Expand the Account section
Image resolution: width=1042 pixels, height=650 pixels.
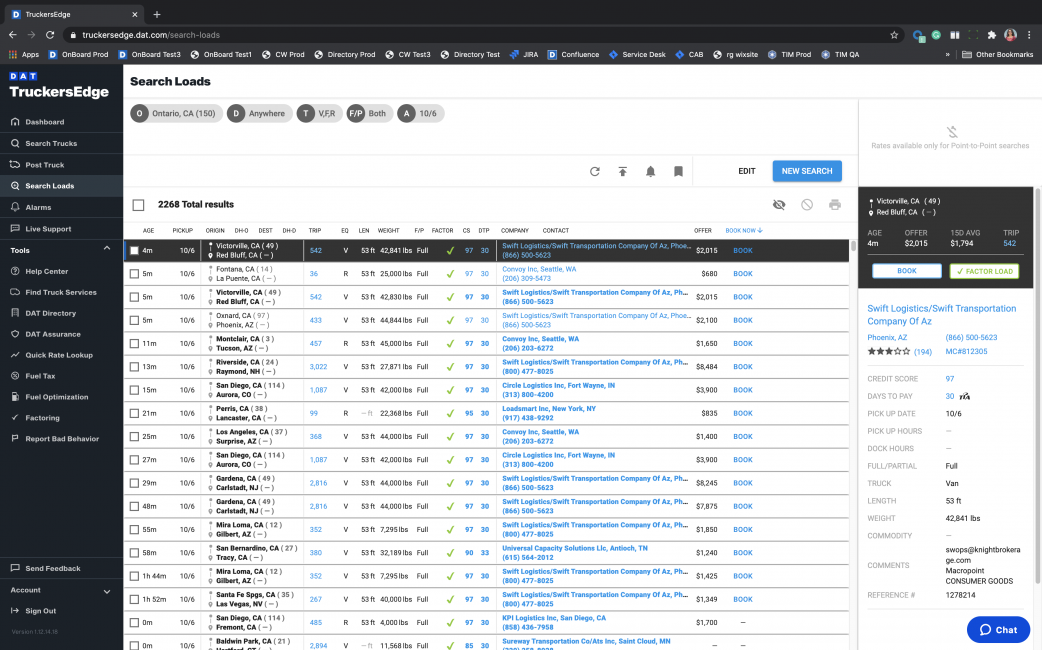coord(107,592)
